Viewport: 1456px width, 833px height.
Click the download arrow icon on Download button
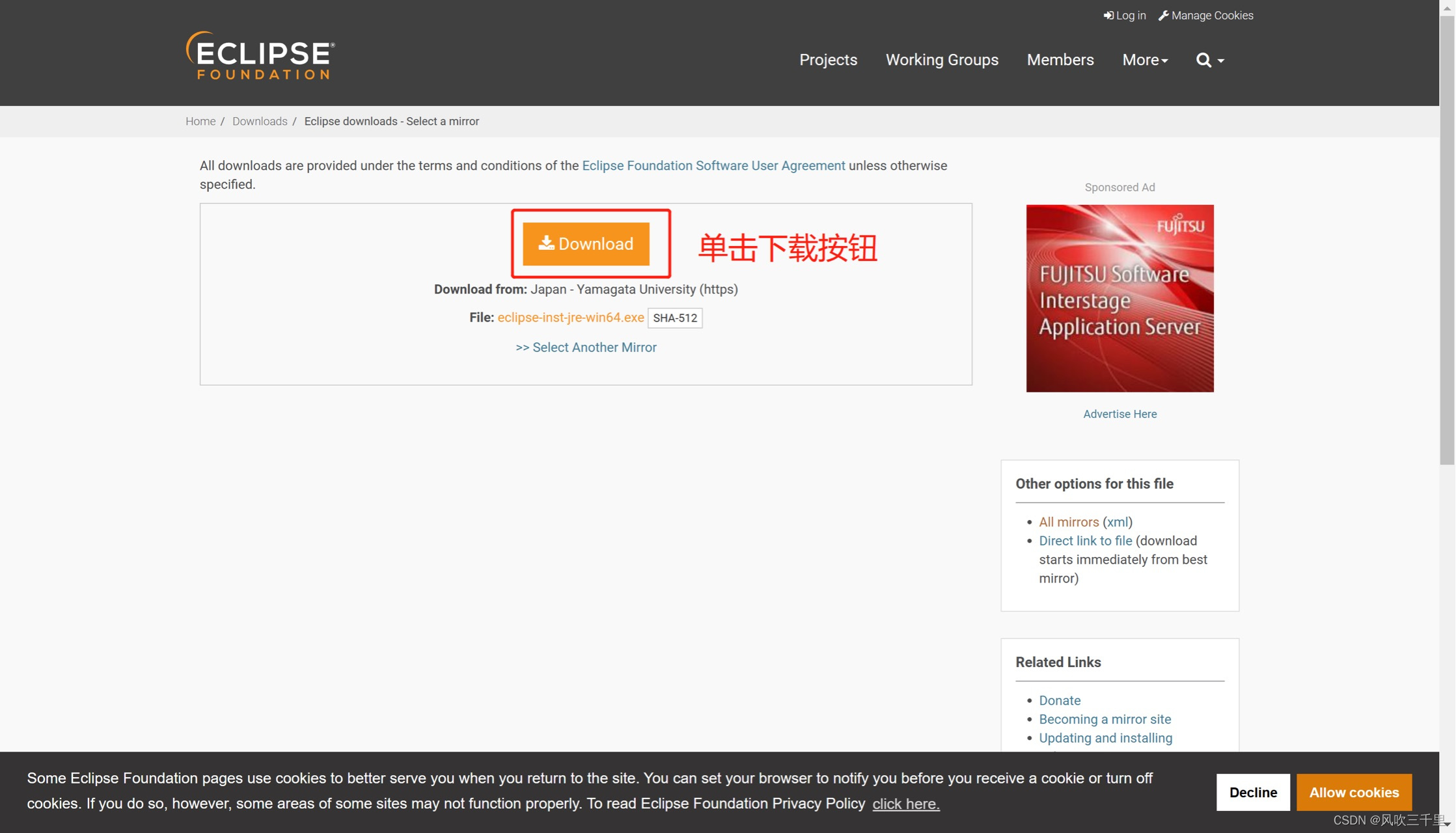point(545,242)
